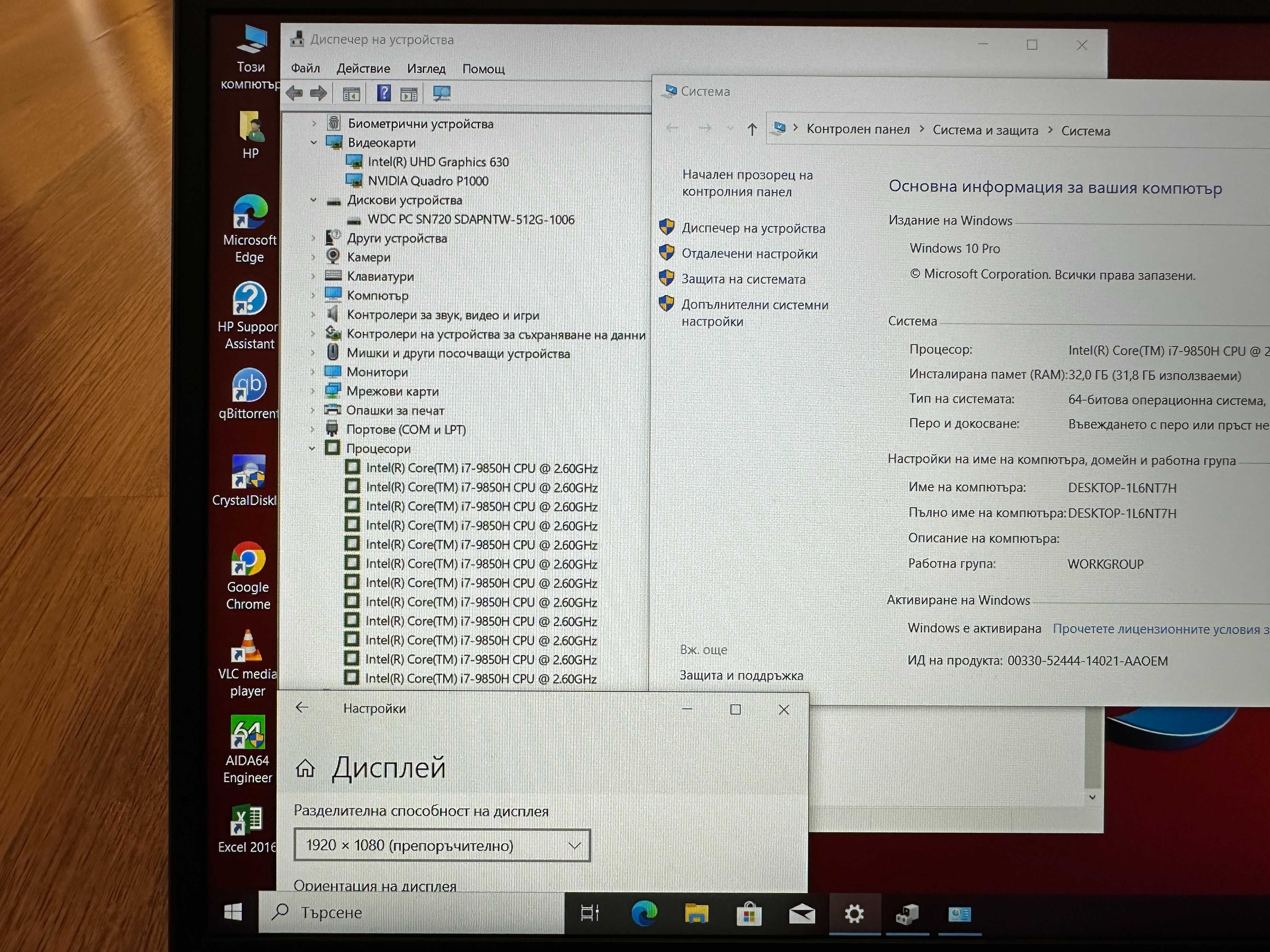Image resolution: width=1270 pixels, height=952 pixels.
Task: Open the Изглед menu
Action: click(426, 68)
